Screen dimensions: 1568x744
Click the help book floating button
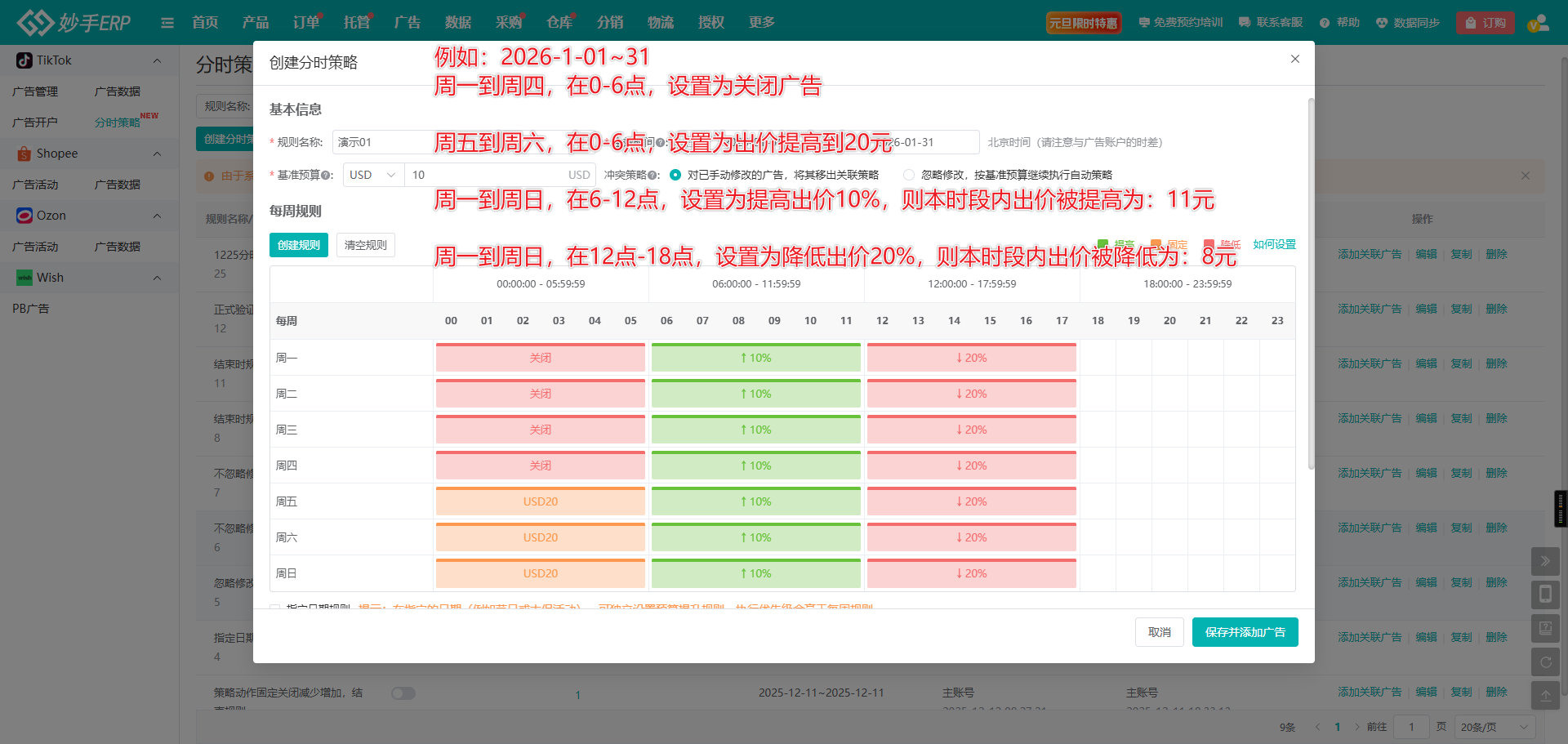point(1545,628)
